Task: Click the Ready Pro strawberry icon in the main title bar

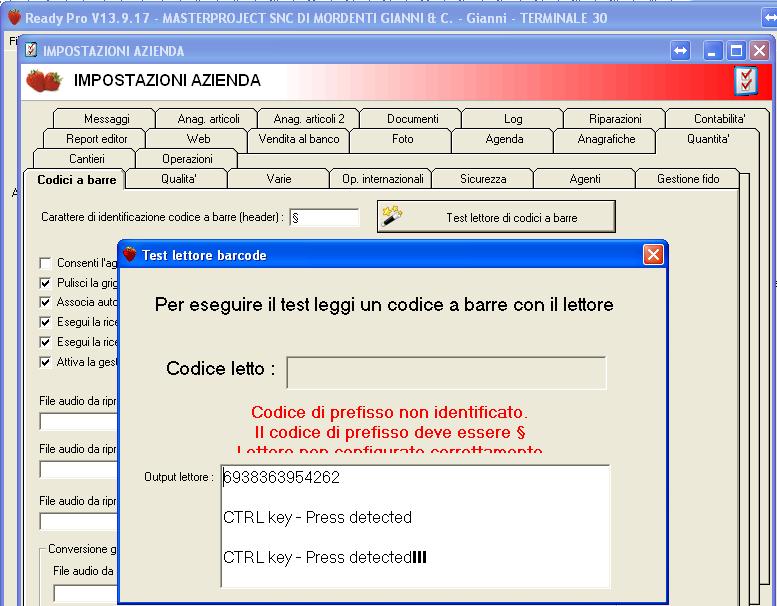Action: point(14,17)
